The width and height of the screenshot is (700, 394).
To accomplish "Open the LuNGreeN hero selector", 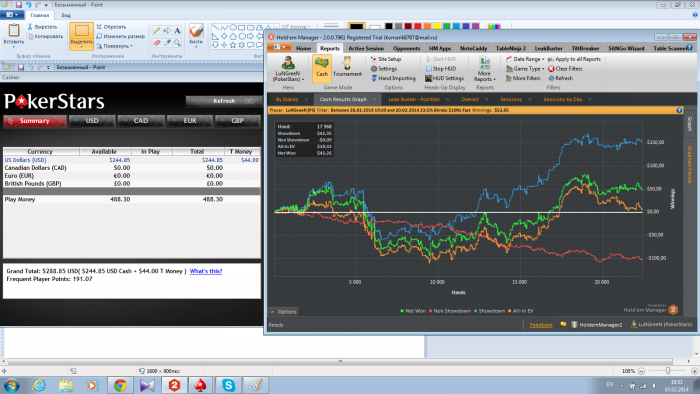I will tap(288, 69).
